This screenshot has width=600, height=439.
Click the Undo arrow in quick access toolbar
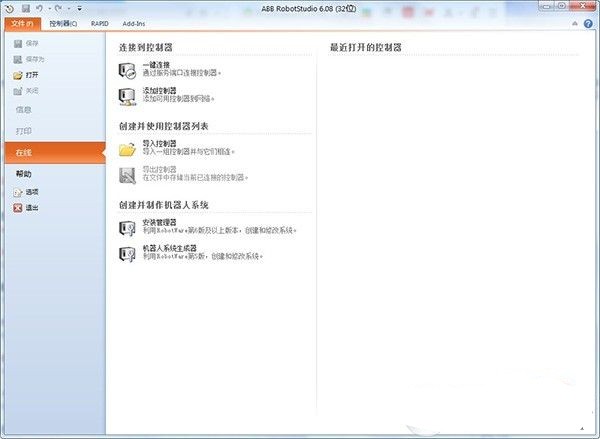[39, 8]
